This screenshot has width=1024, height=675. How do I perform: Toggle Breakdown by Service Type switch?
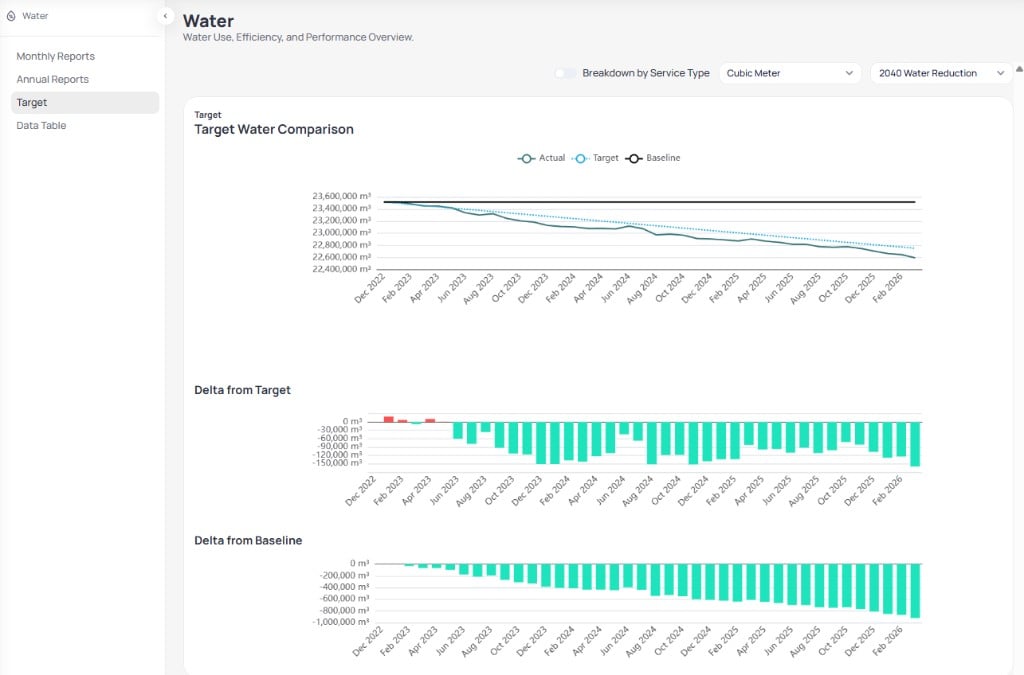tap(566, 73)
